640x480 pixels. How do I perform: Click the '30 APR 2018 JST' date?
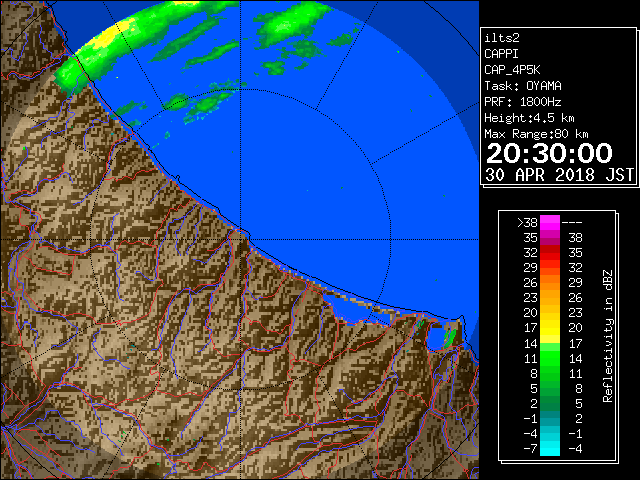pyautogui.click(x=559, y=175)
